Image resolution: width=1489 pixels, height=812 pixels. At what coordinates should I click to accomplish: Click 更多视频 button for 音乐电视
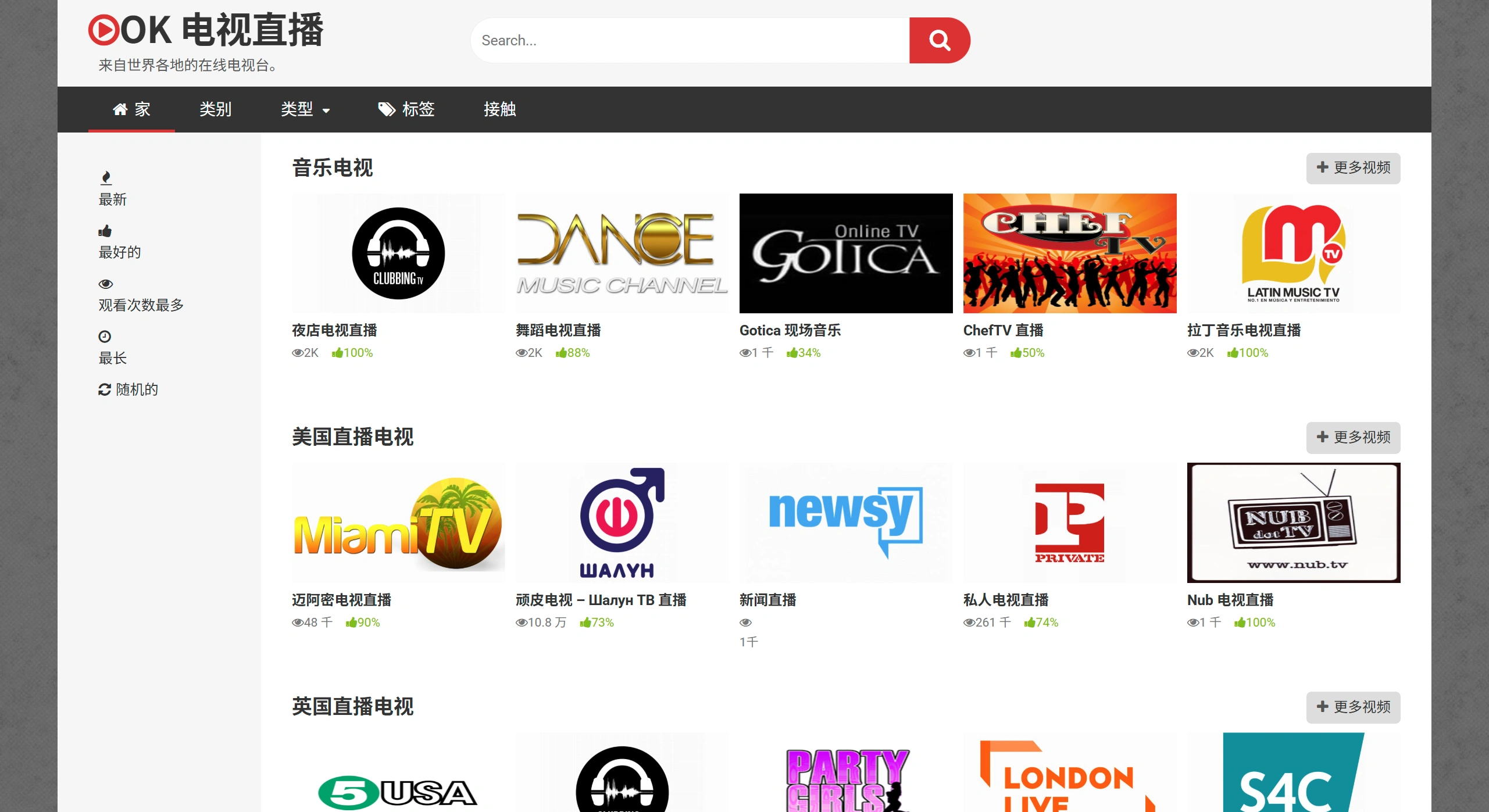click(x=1352, y=168)
